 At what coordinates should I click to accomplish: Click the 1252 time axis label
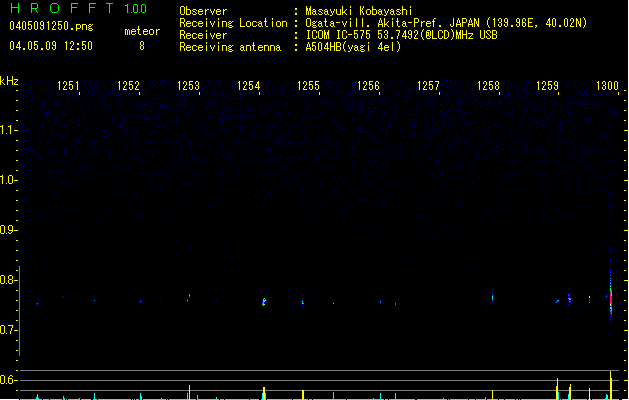click(x=128, y=85)
